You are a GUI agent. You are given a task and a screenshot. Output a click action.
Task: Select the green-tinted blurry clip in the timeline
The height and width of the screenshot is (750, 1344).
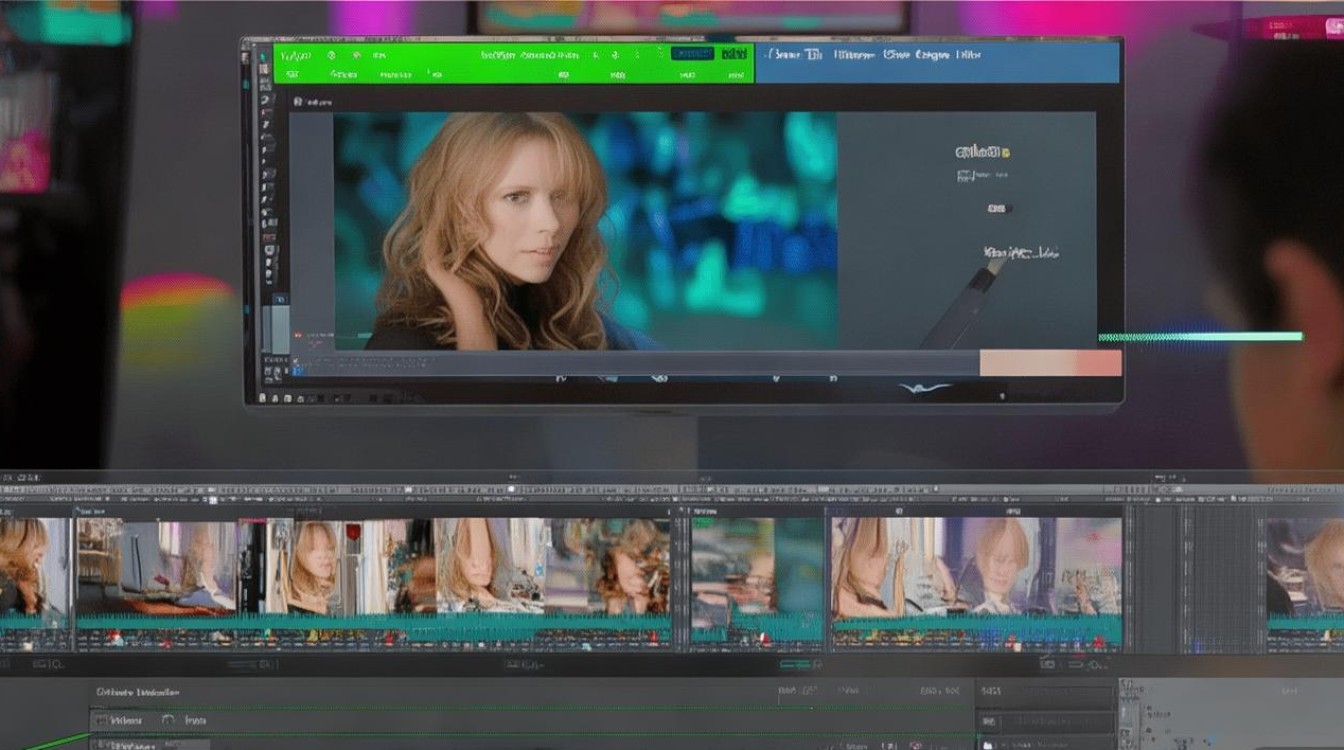coord(757,565)
